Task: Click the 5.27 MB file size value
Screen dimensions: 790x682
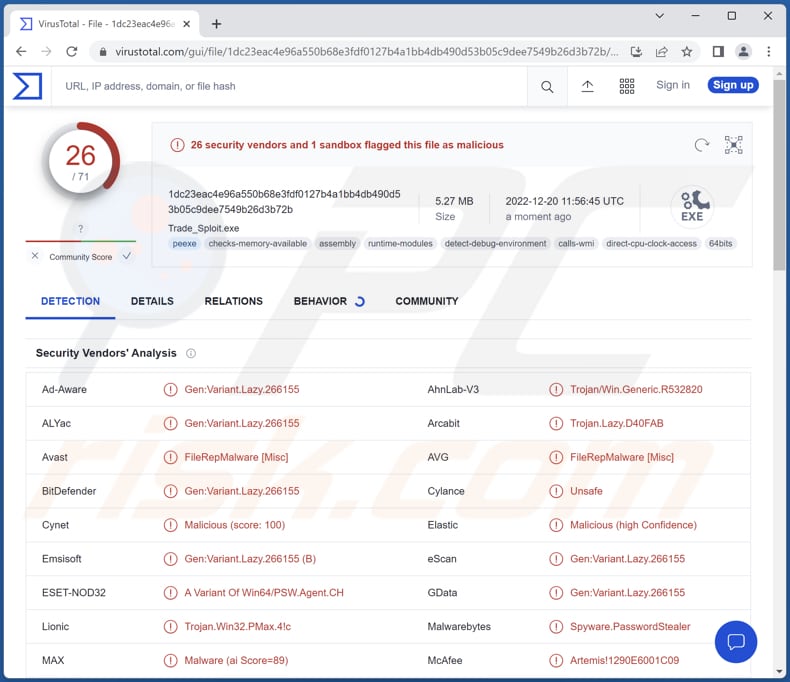Action: coord(454,201)
